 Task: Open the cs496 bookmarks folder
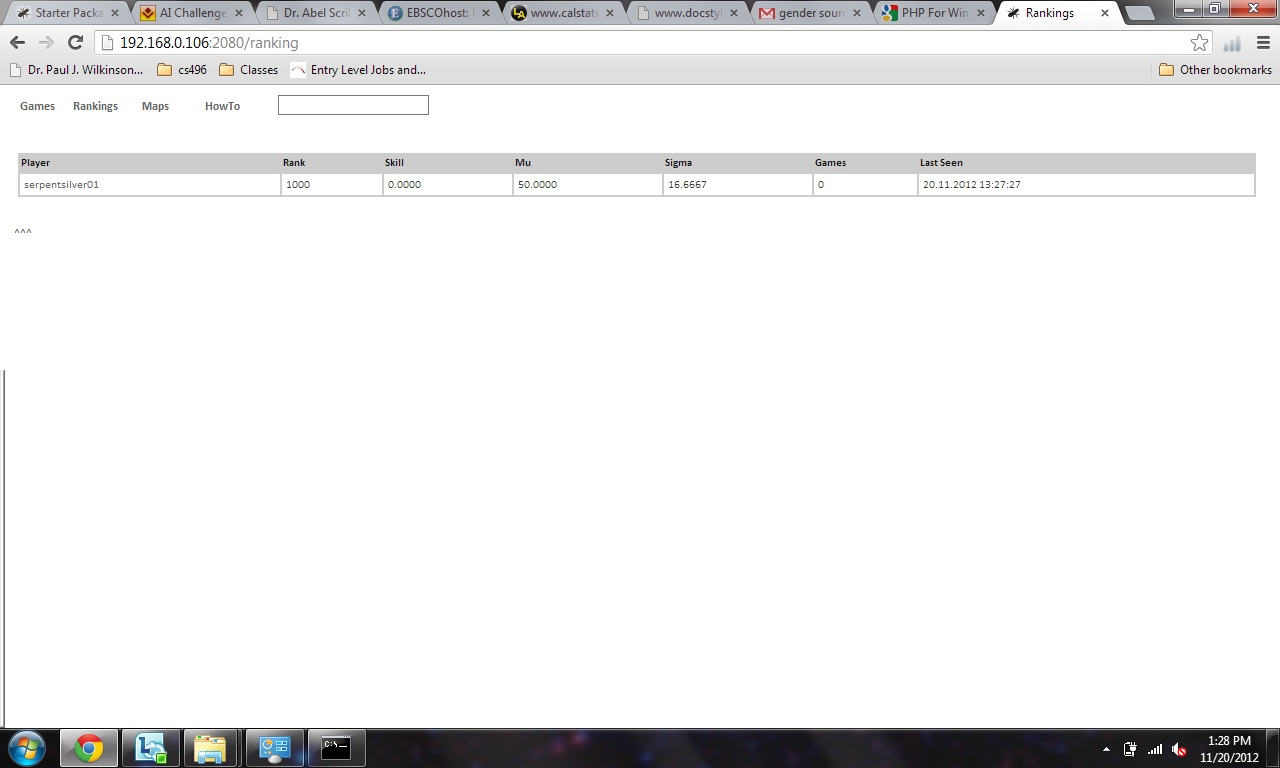tap(182, 70)
